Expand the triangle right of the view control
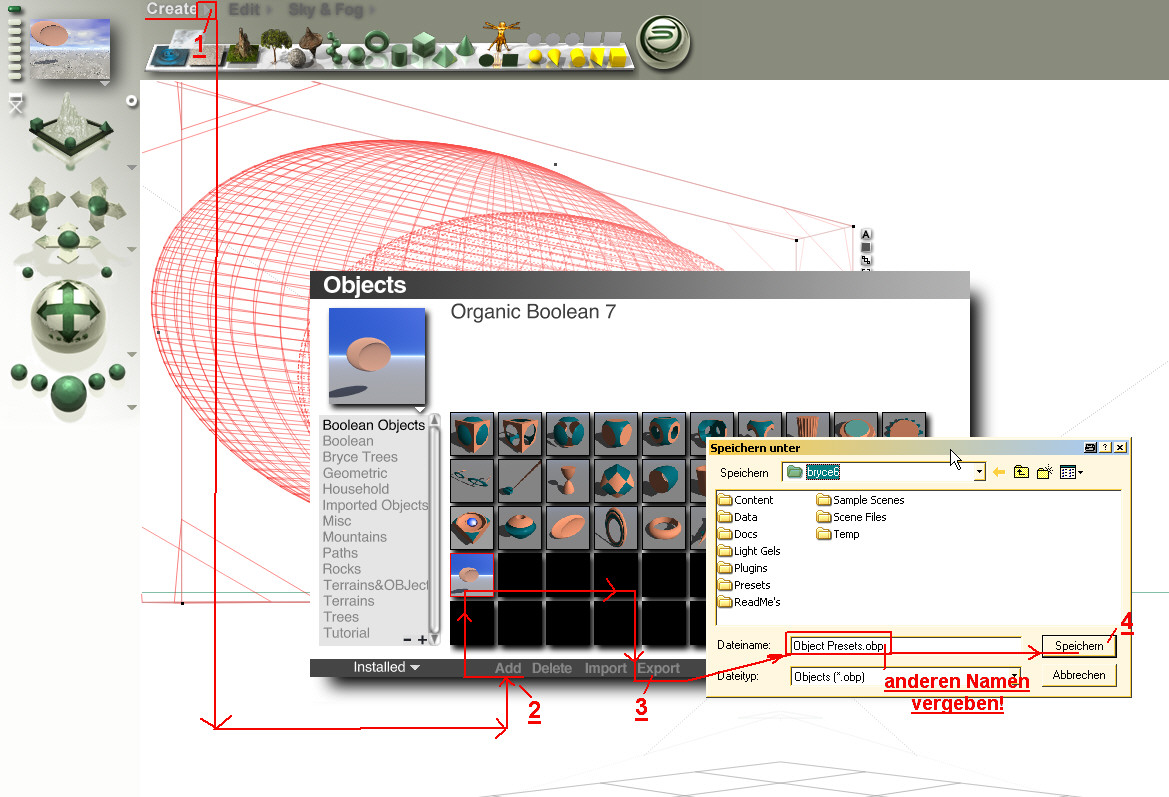 [132, 168]
